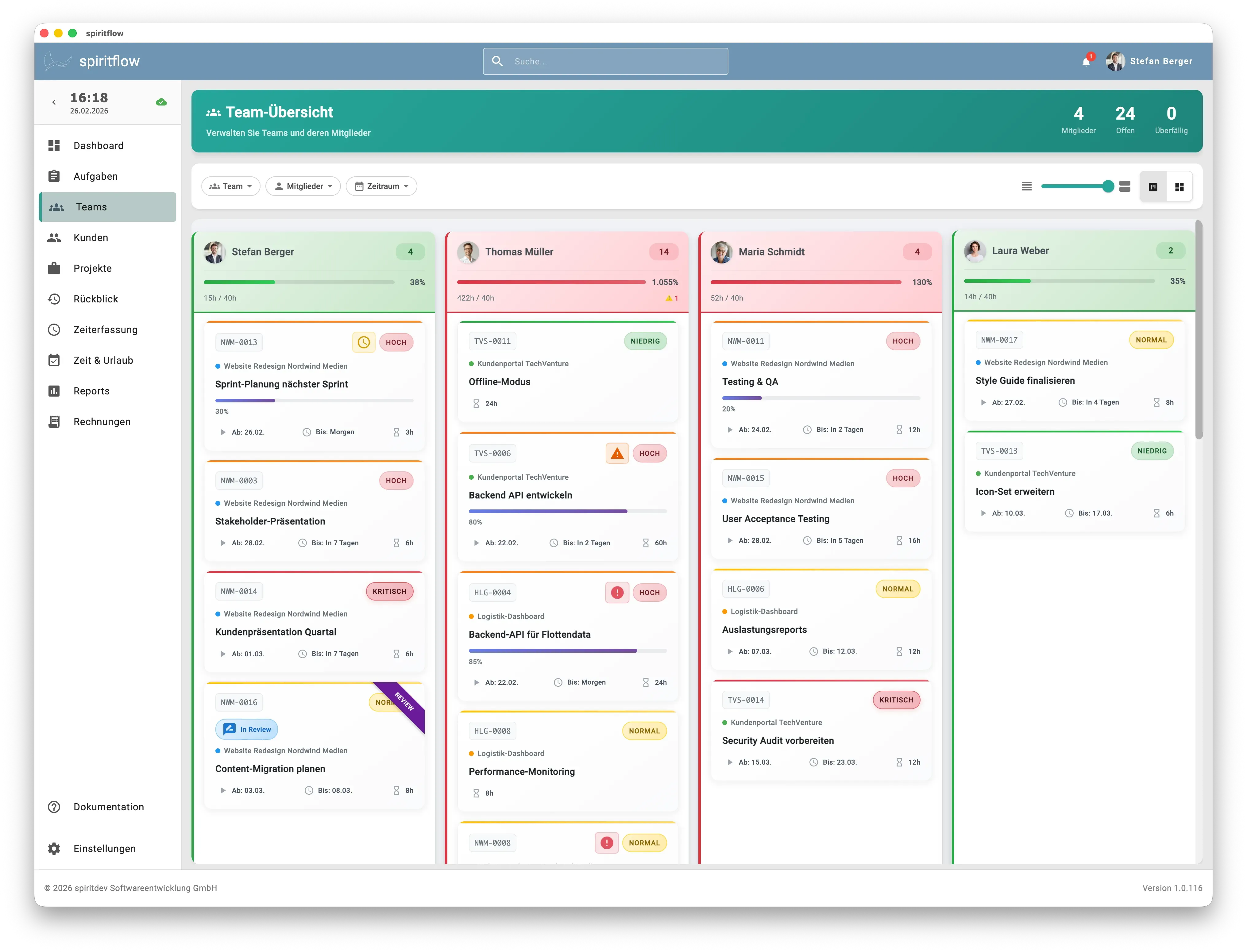Click the HOCH priority badge on NWM-0003
Image resolution: width=1247 pixels, height=952 pixels.
396,481
